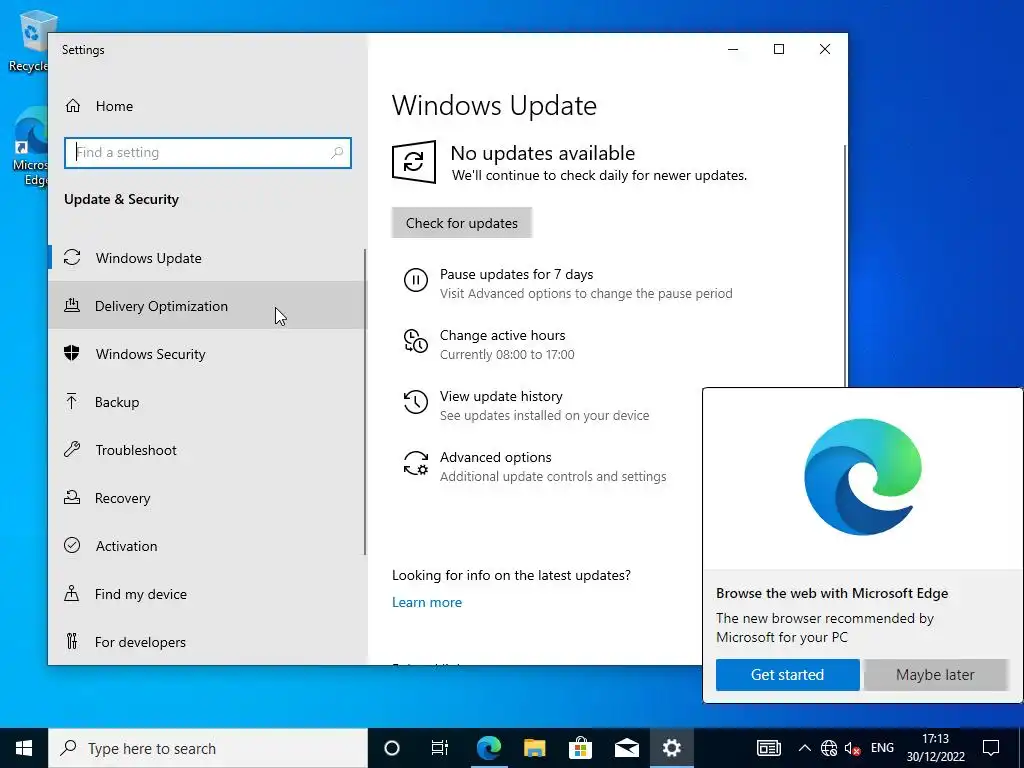Launch Microsoft Edge from the taskbar
Viewport: 1024px width, 768px height.
pyautogui.click(x=488, y=748)
